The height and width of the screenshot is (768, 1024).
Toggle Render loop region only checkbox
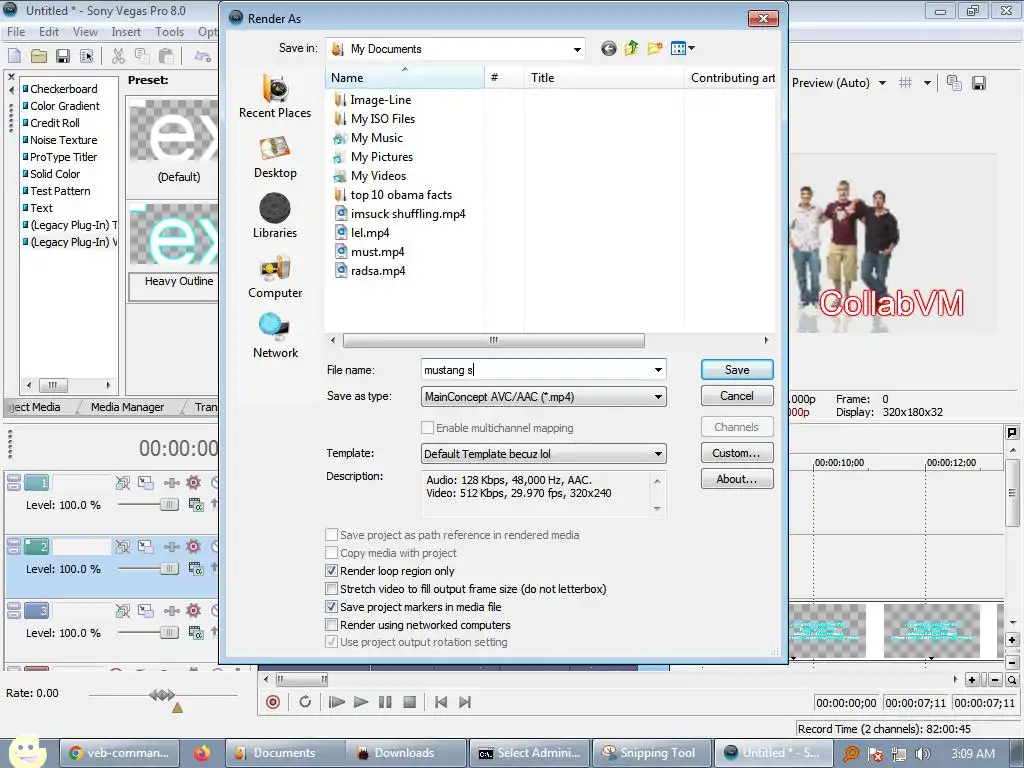pos(332,571)
